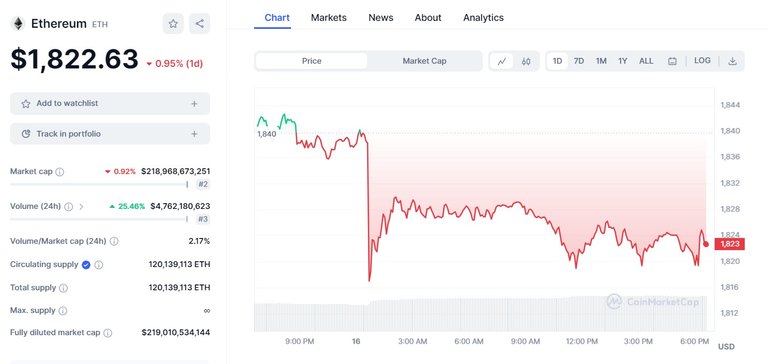
Task: Switch to line chart view icon
Action: [502, 61]
